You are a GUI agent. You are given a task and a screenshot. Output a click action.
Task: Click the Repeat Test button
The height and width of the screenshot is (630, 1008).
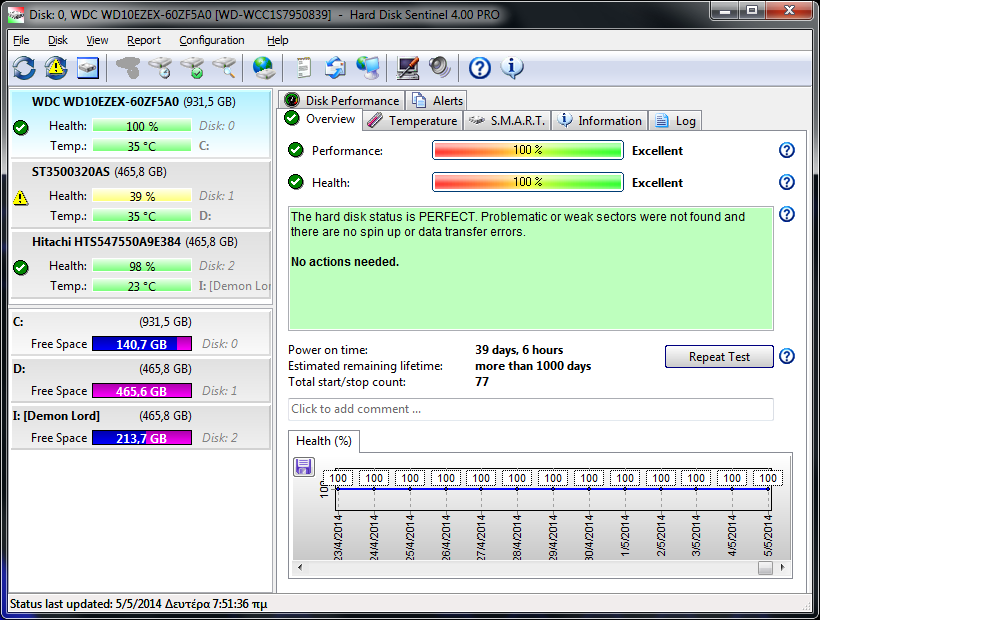[719, 357]
